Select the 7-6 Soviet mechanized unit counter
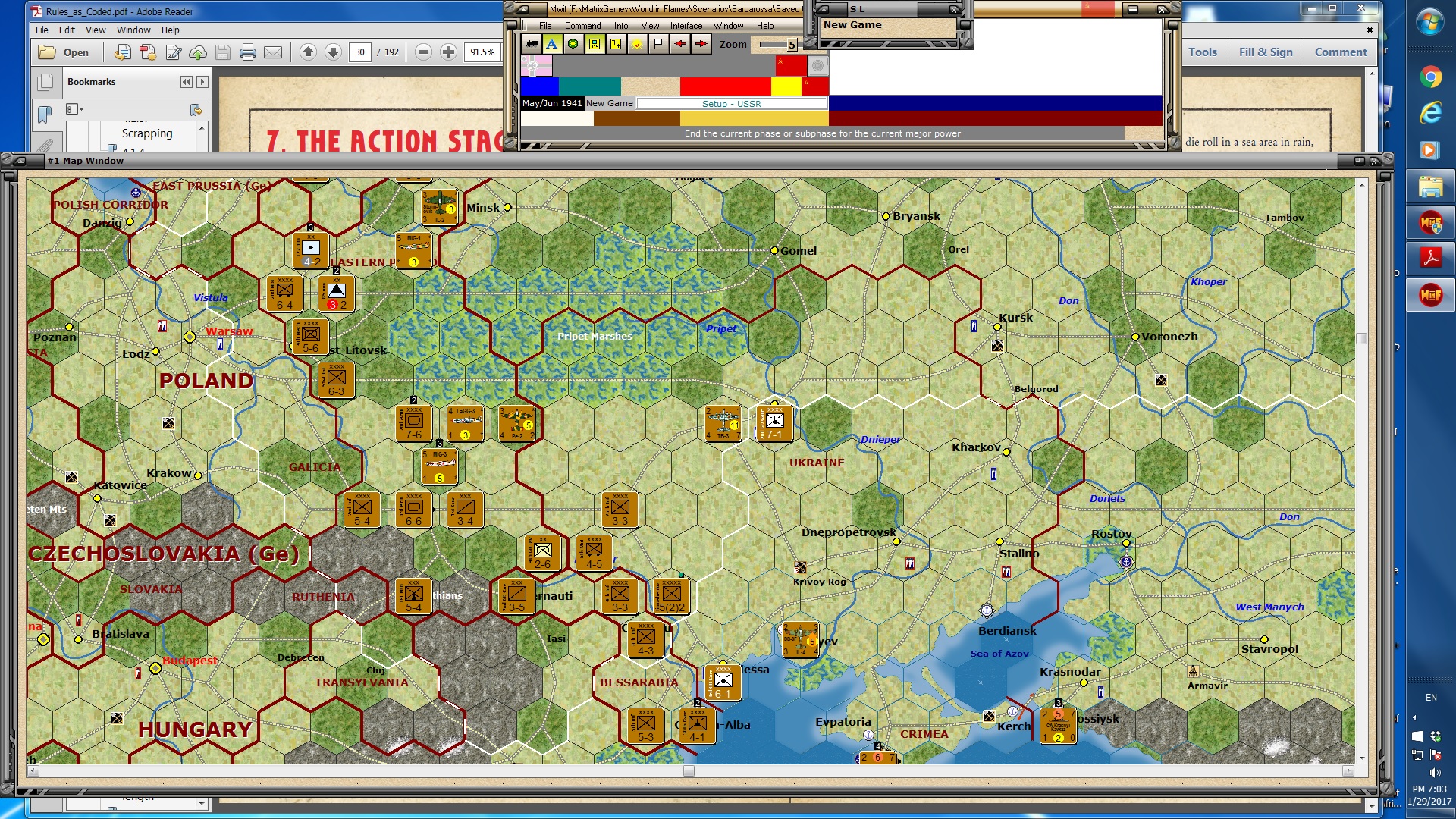 pyautogui.click(x=413, y=422)
